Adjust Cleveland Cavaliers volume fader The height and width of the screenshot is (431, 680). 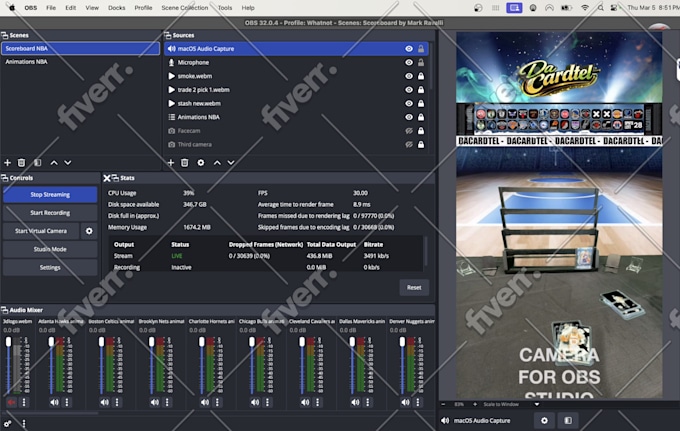(x=302, y=342)
